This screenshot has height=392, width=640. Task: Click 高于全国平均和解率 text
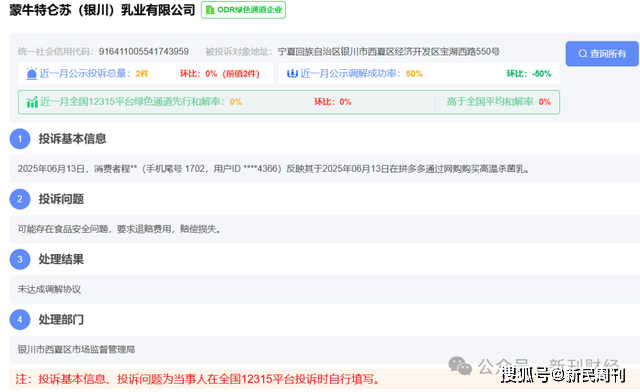click(490, 102)
